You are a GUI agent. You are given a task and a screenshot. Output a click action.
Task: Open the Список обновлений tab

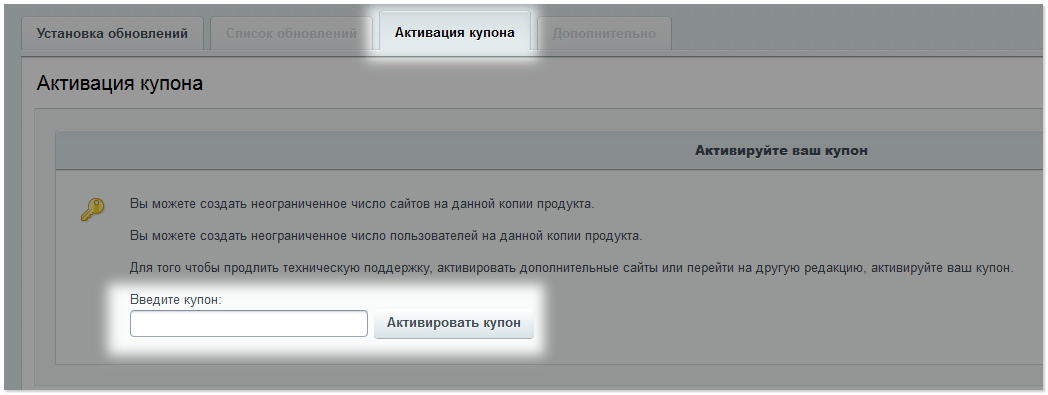click(291, 33)
